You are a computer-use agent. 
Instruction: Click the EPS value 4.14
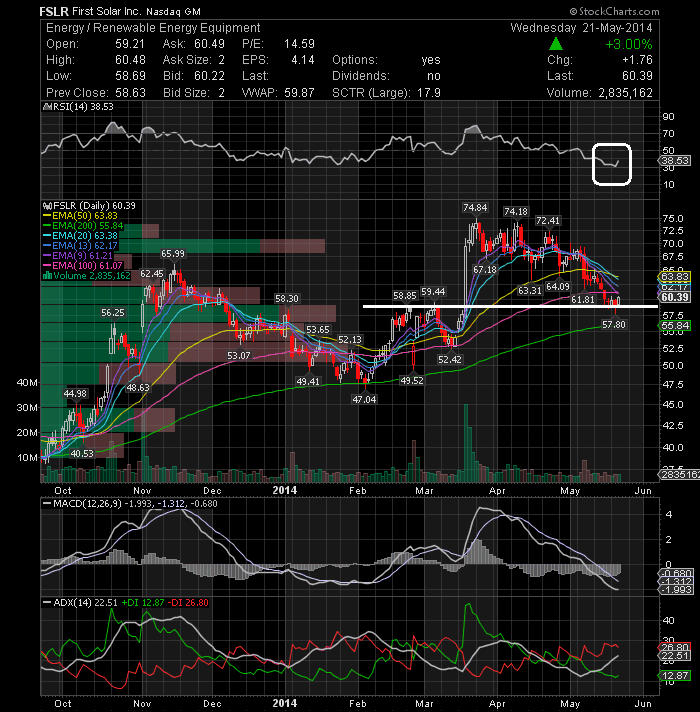(x=303, y=60)
